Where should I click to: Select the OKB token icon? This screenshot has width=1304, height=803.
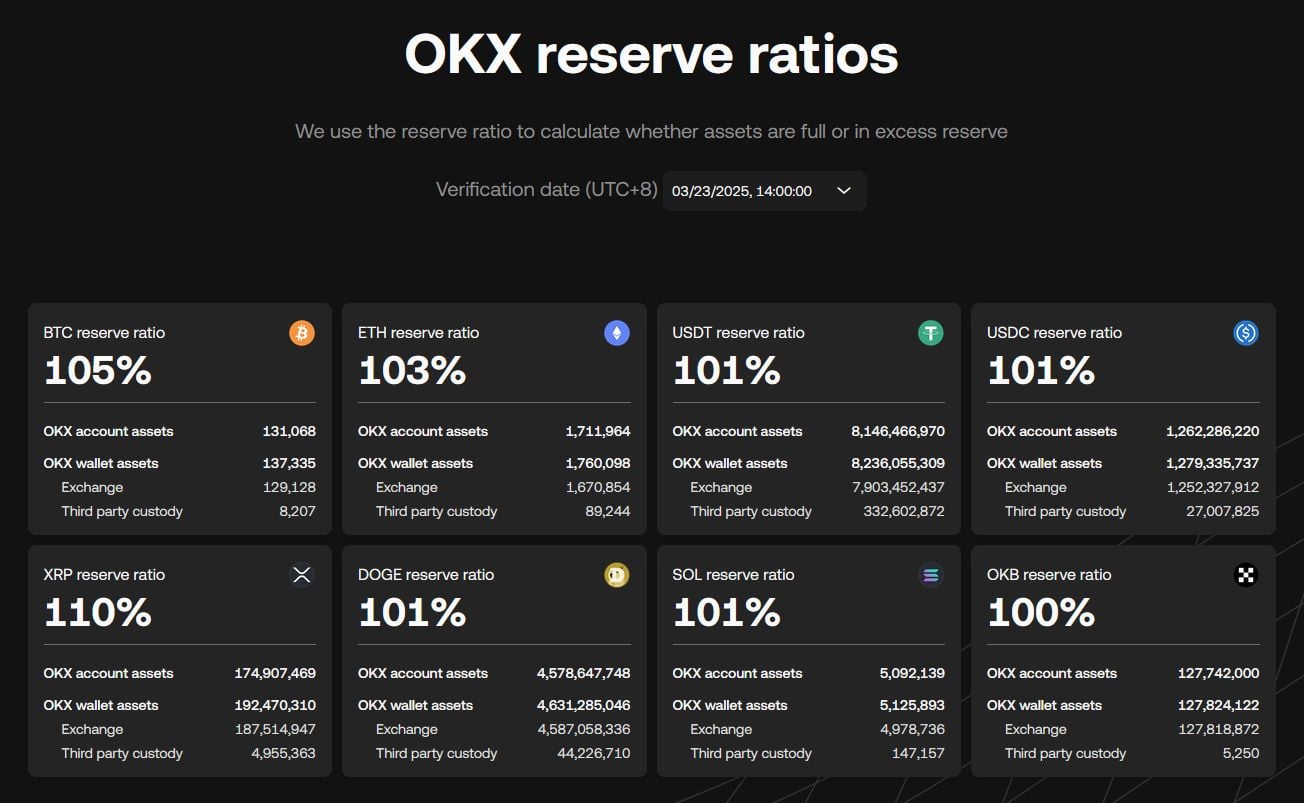(1244, 575)
